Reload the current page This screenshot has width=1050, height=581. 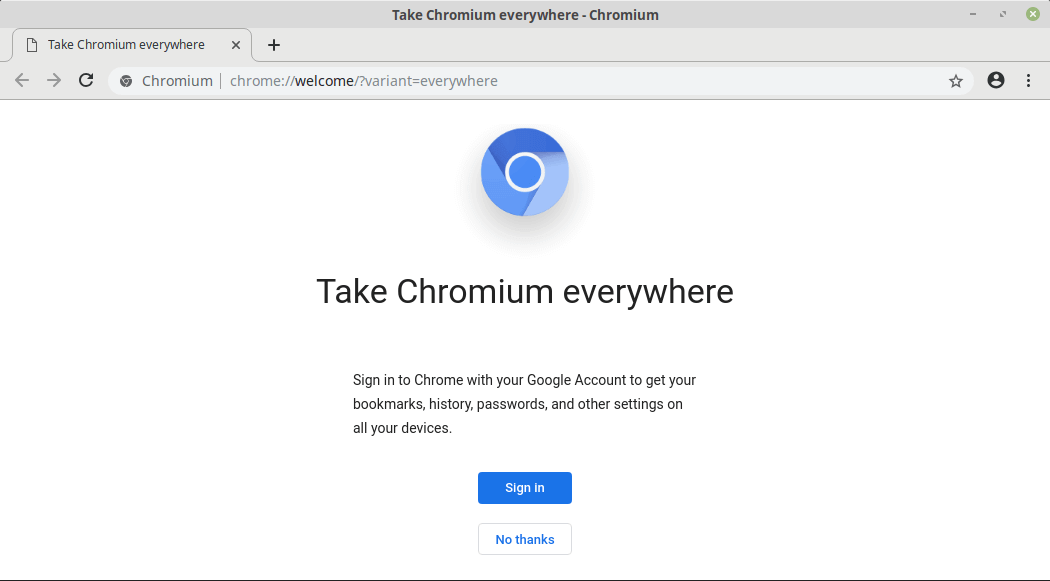(x=86, y=80)
